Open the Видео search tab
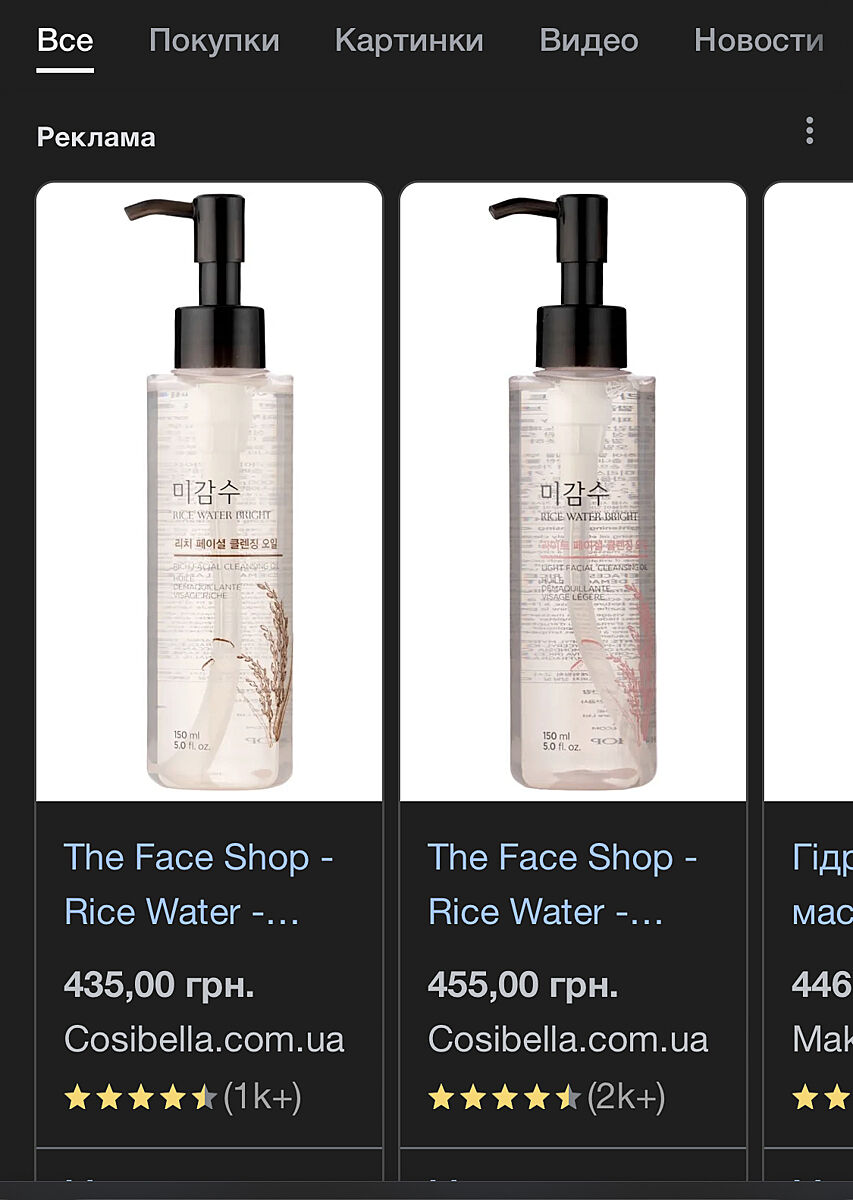This screenshot has height=1200, width=853. 588,41
